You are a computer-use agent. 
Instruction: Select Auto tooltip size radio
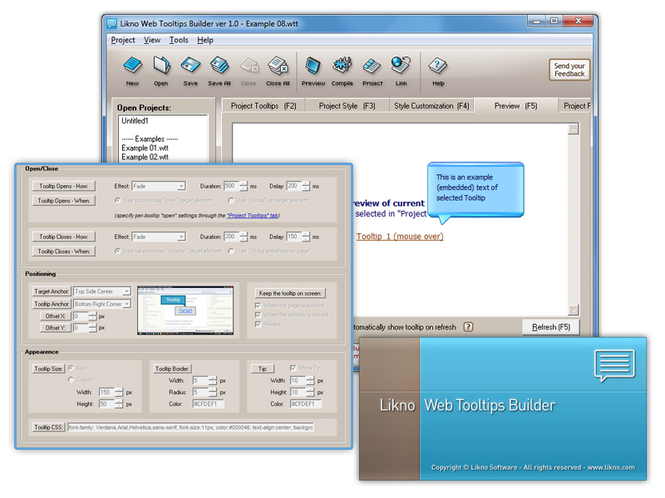click(x=71, y=368)
